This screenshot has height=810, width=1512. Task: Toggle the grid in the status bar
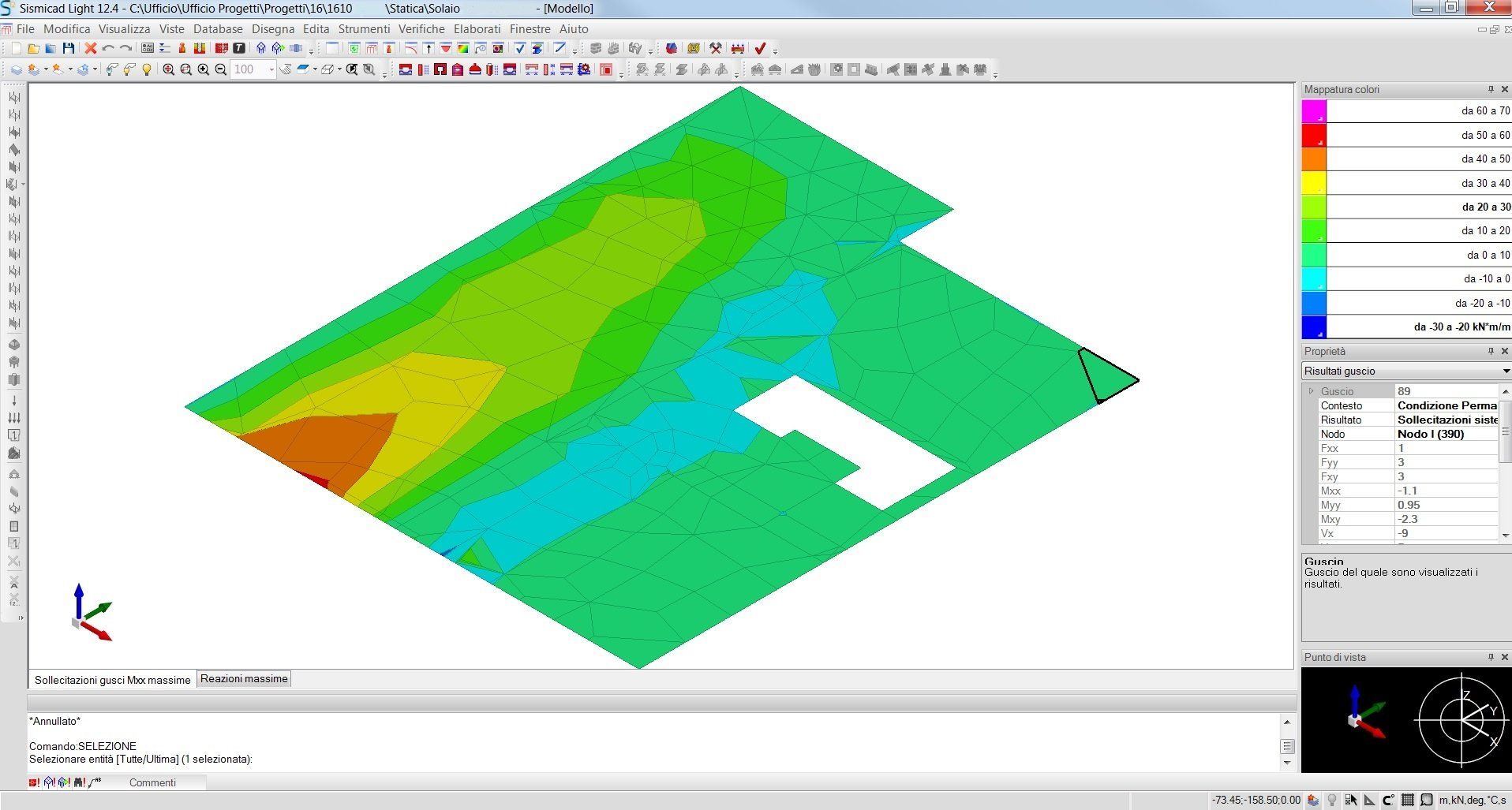point(1407,800)
